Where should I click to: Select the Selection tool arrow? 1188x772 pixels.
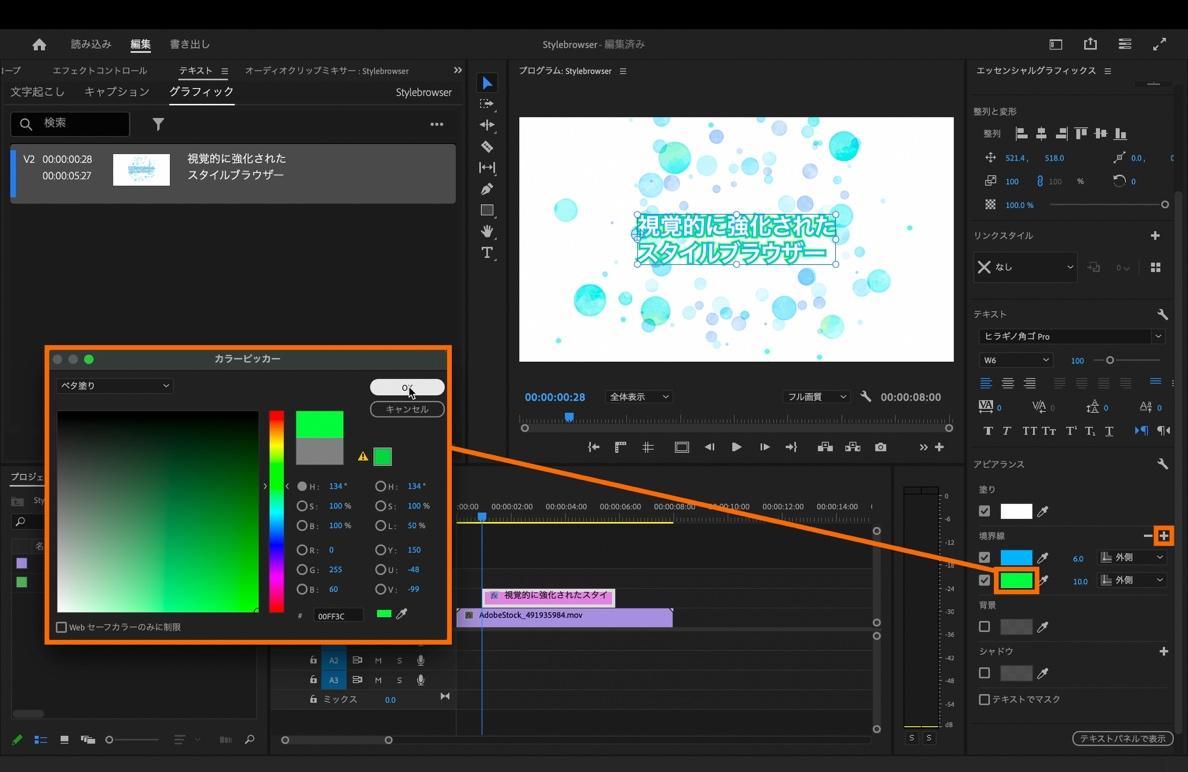(x=487, y=83)
